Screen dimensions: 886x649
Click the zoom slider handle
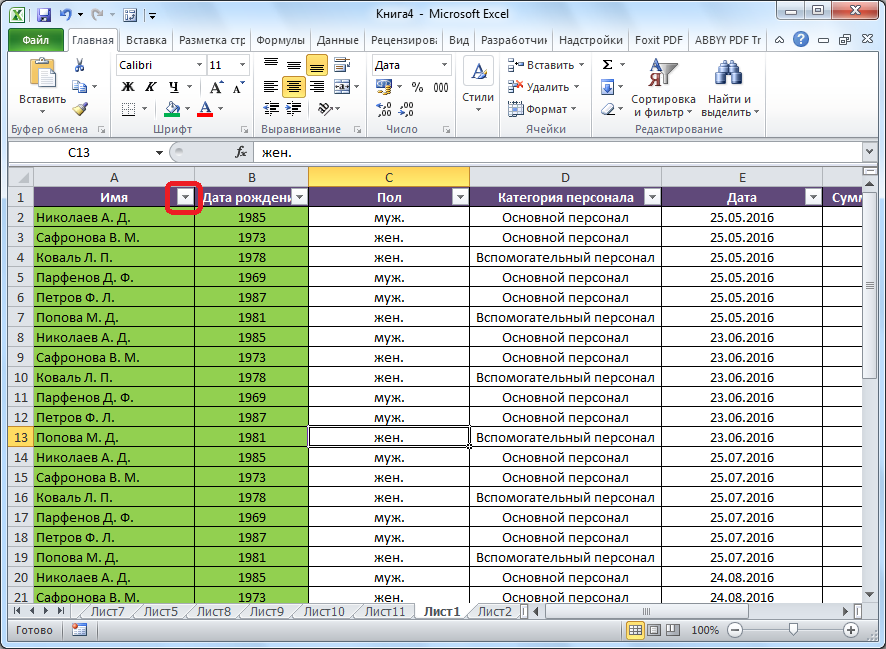[x=793, y=630]
